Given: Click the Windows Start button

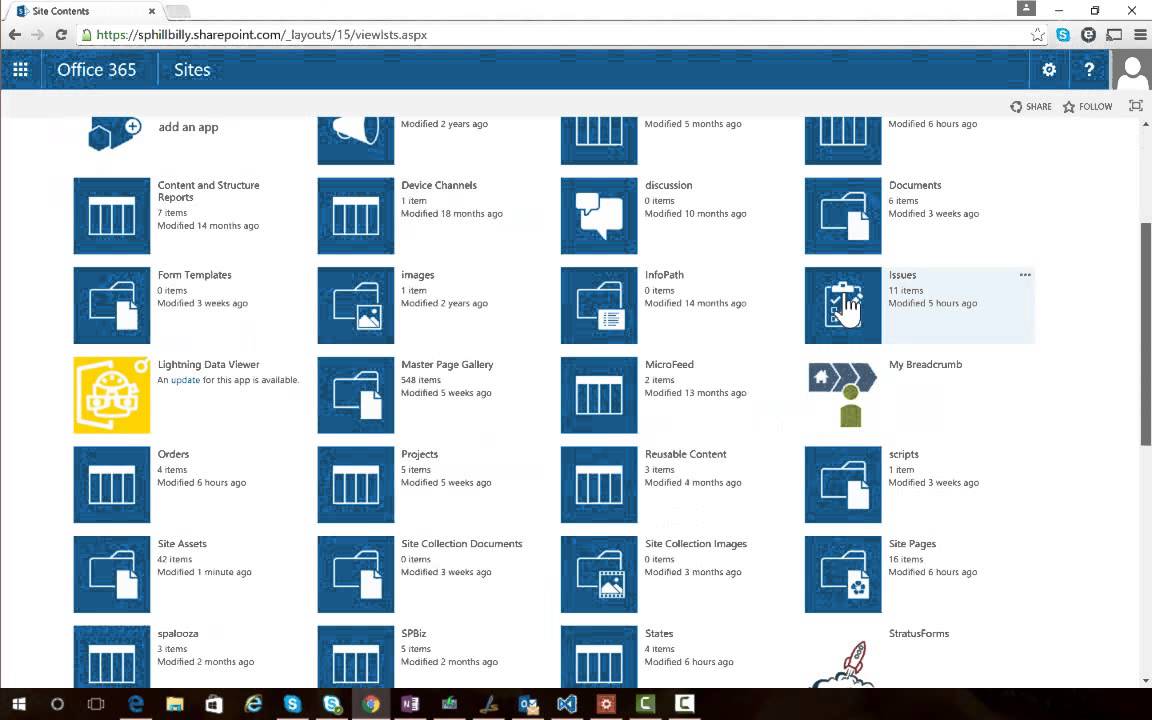Looking at the screenshot, I should coord(19,704).
